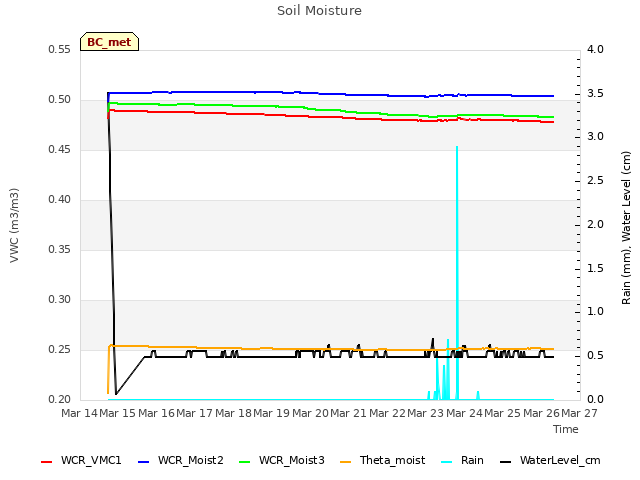The width and height of the screenshot is (640, 480).
Task: Click the blue WCR_Moist2 legend swatch
Action: [x=144, y=462]
